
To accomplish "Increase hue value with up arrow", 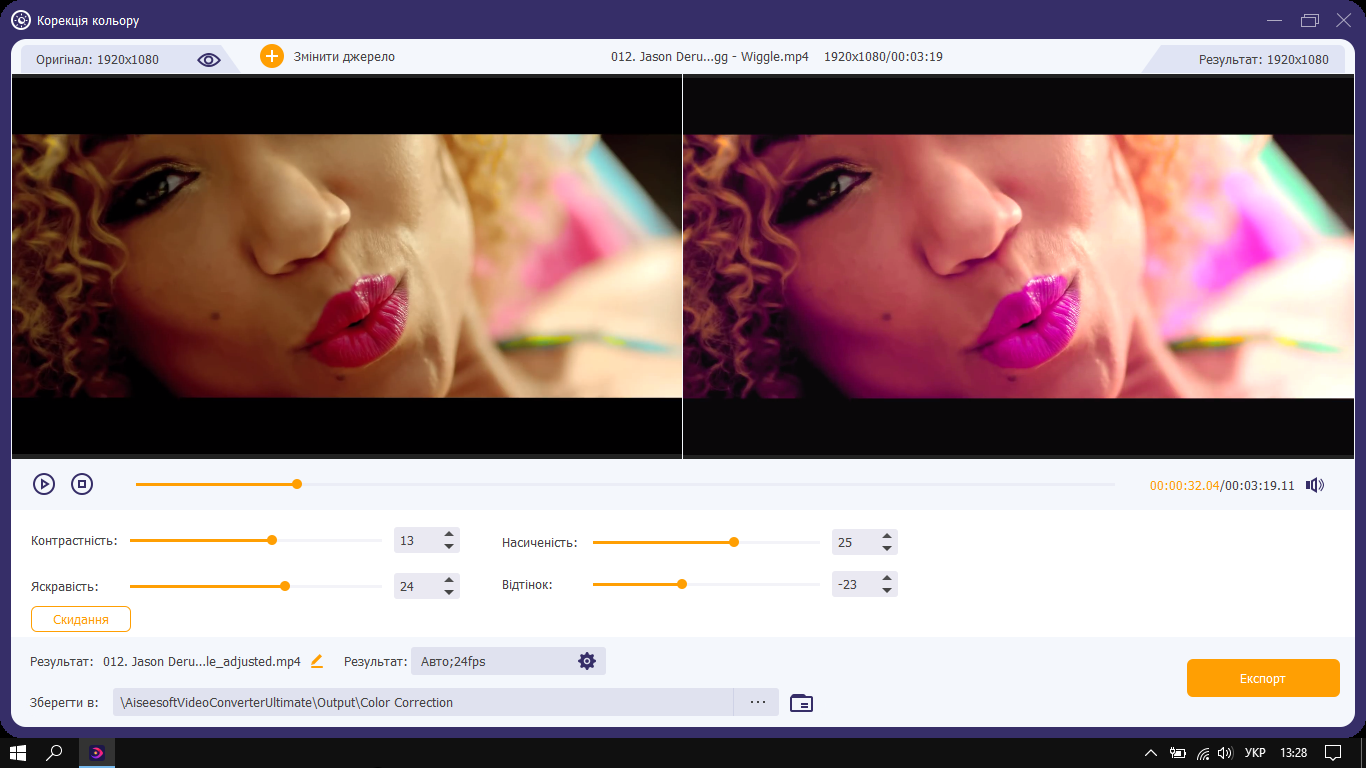I will tap(887, 578).
